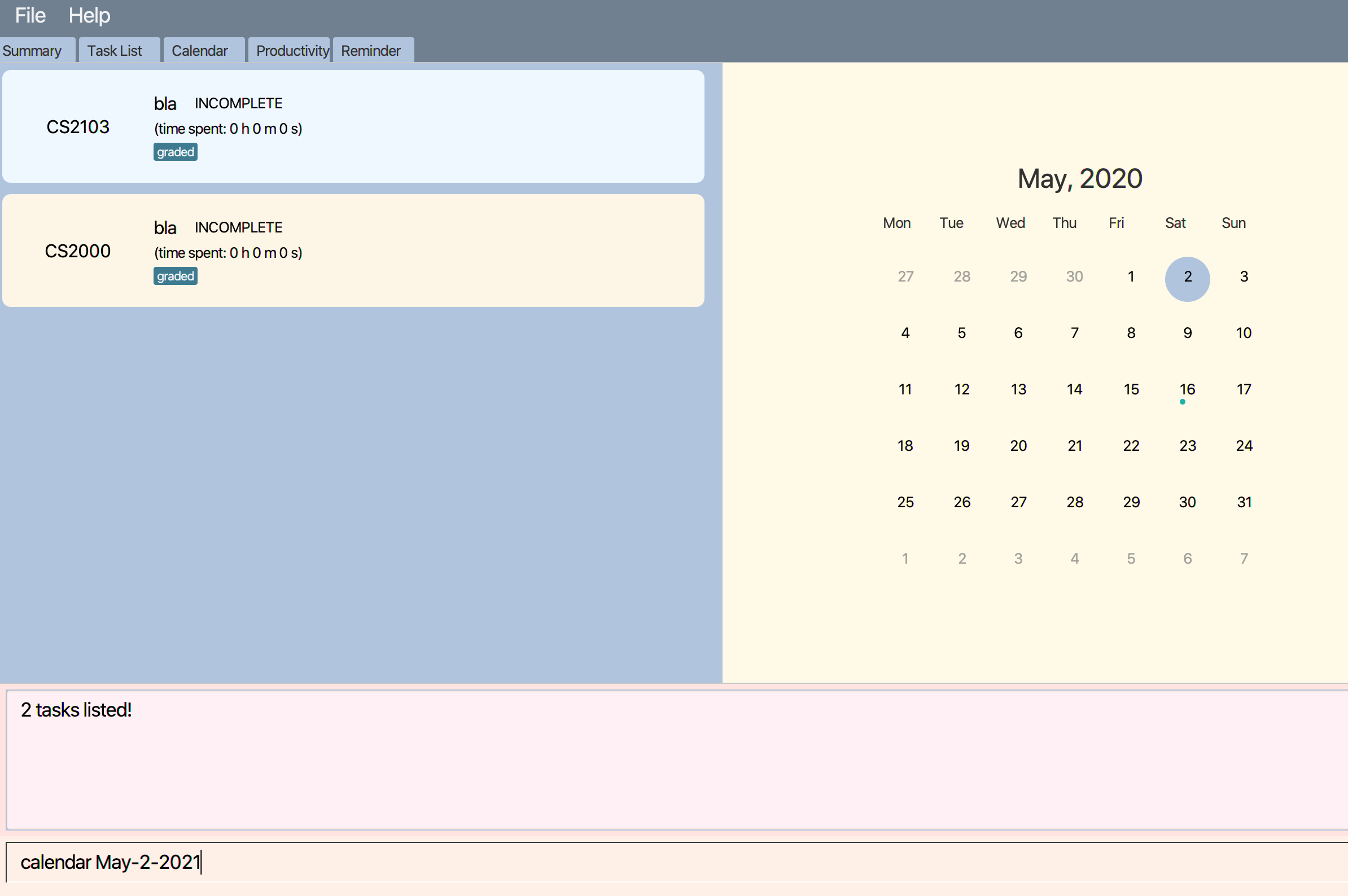Open the Help menu
The height and width of the screenshot is (896, 1348).
[89, 15]
